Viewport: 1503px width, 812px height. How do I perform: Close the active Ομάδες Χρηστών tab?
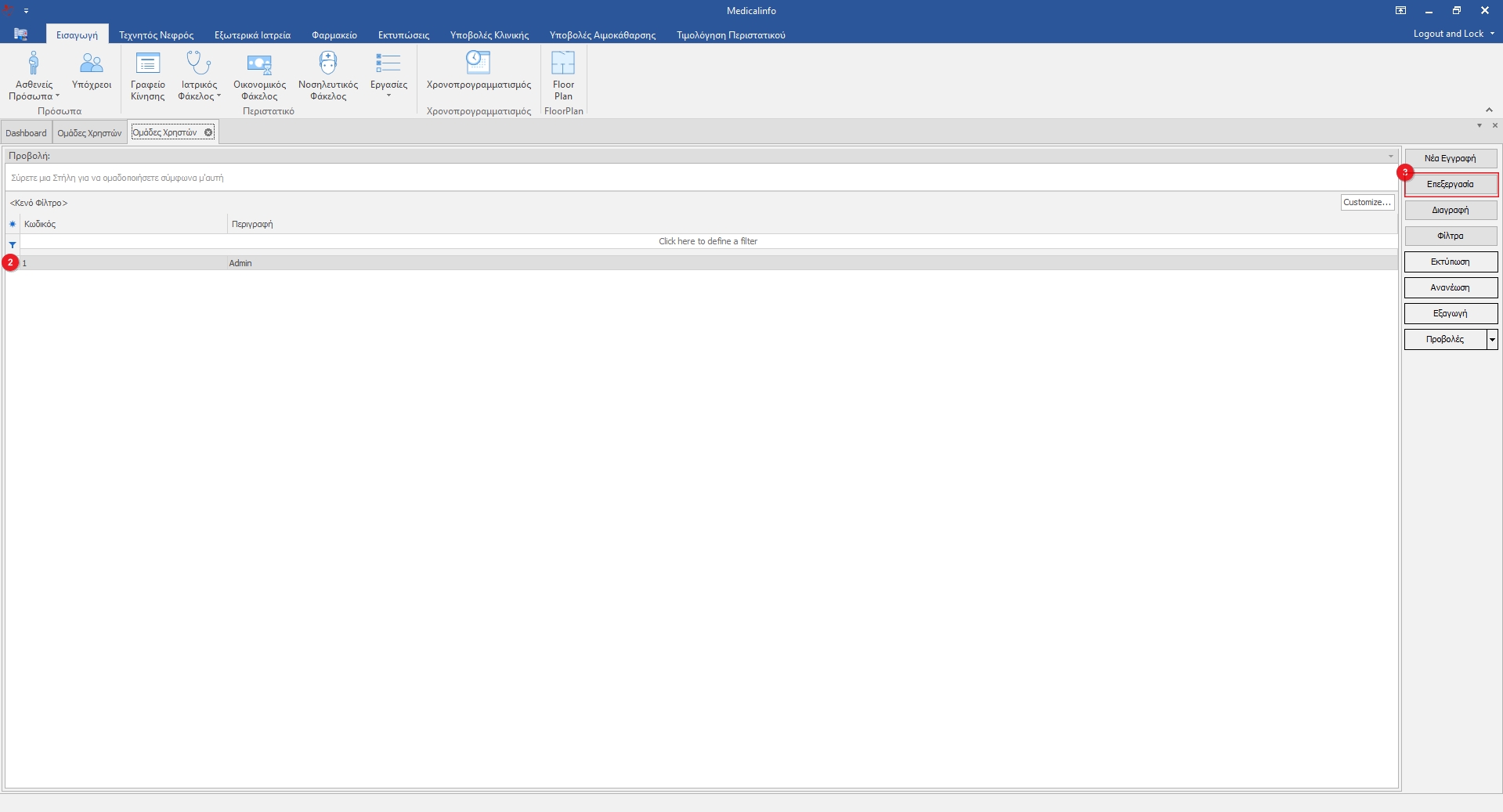(208, 132)
